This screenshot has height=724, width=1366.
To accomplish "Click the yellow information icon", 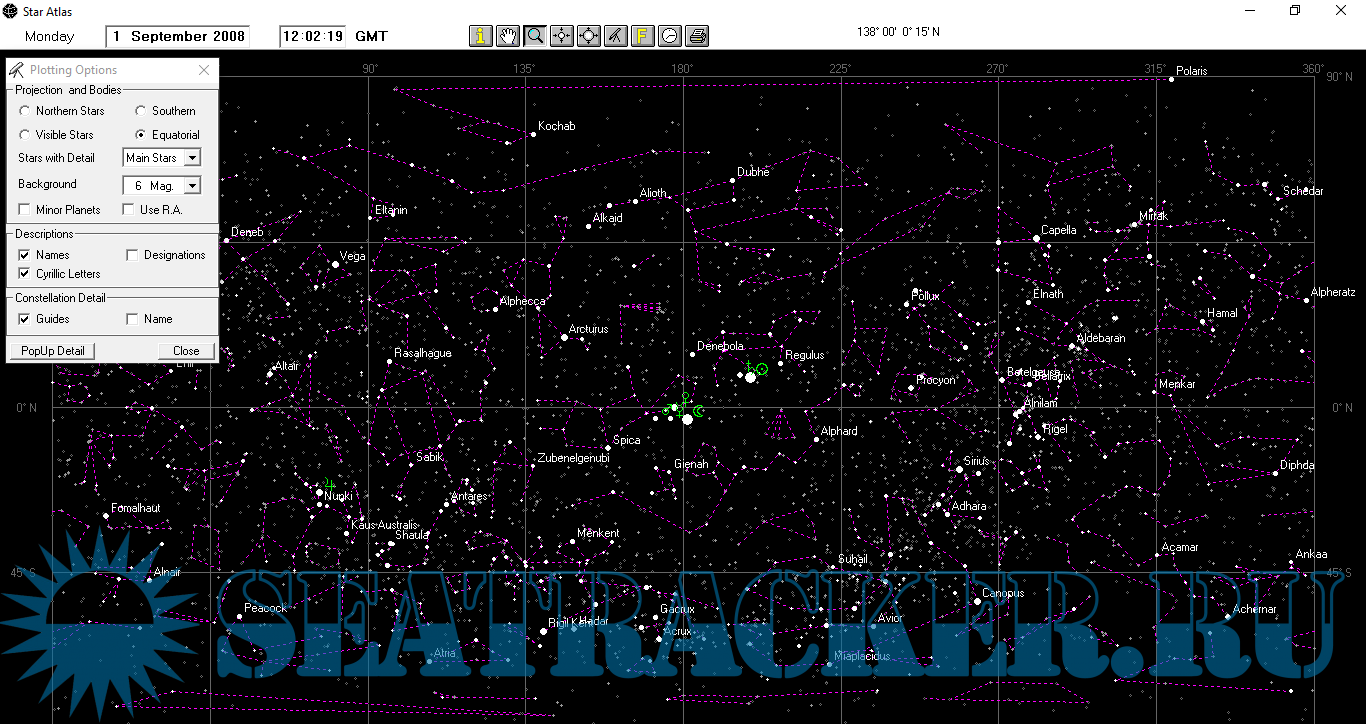I will tap(481, 36).
